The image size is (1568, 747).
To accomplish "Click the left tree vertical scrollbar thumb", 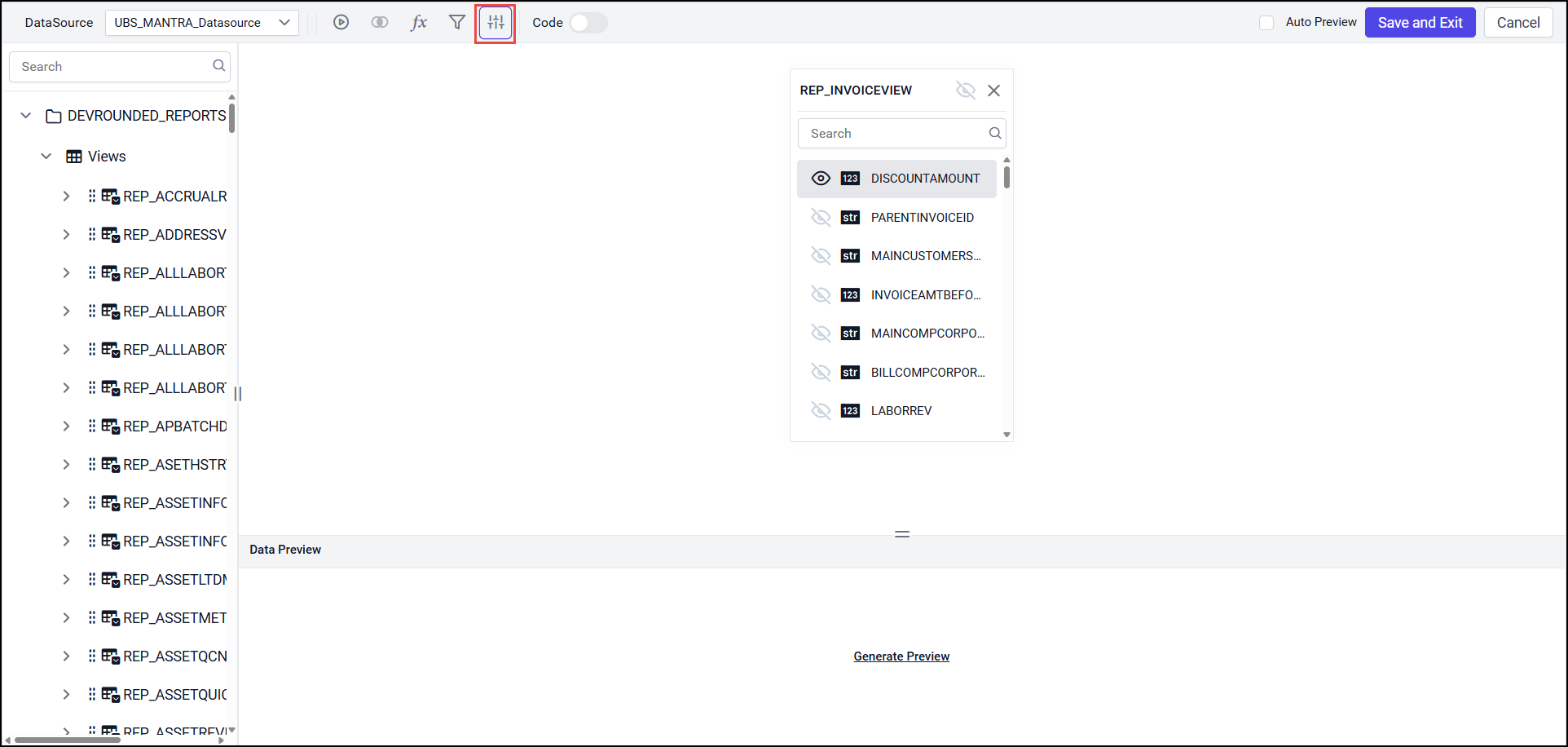I will click(x=232, y=117).
